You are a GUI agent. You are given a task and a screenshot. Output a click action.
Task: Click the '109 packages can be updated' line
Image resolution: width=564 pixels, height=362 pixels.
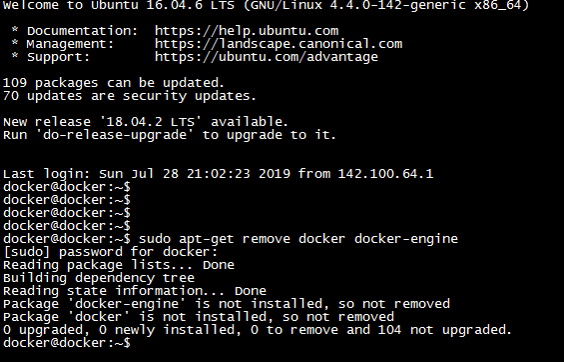114,83
